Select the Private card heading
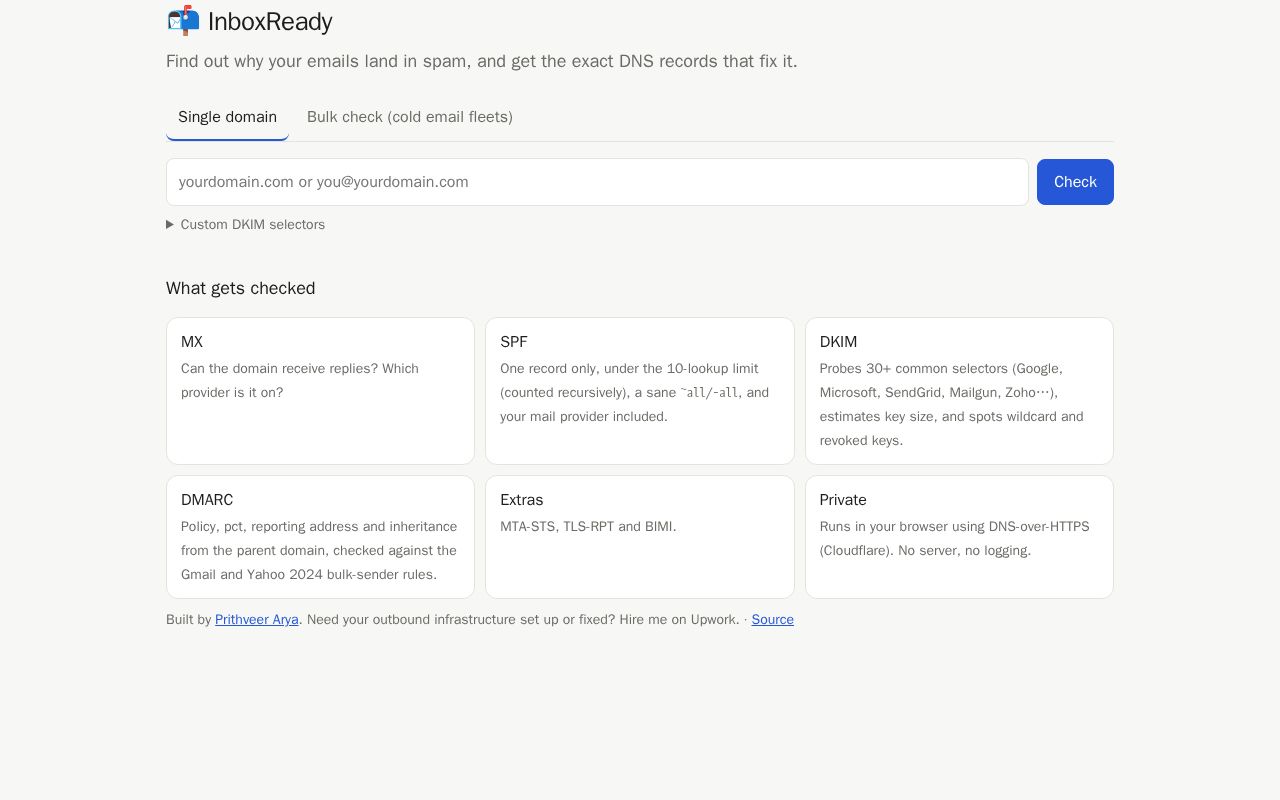 (843, 500)
